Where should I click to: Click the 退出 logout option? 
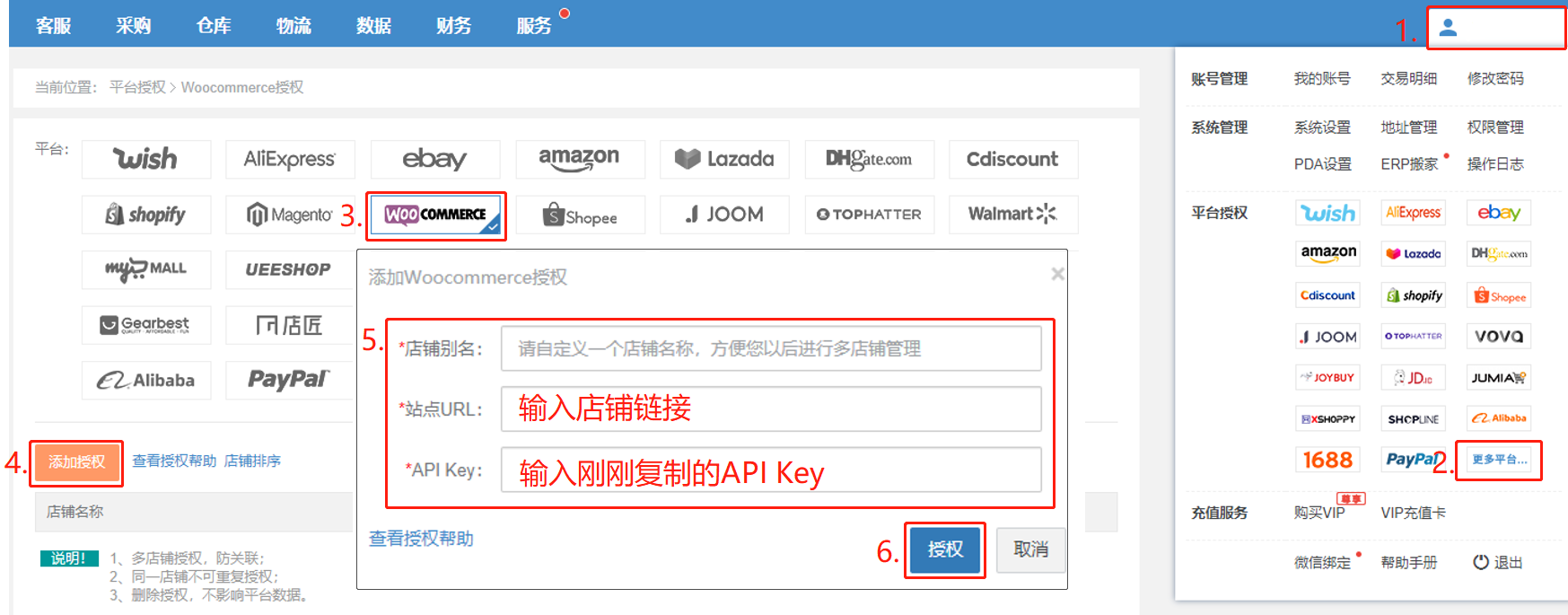click(1498, 562)
